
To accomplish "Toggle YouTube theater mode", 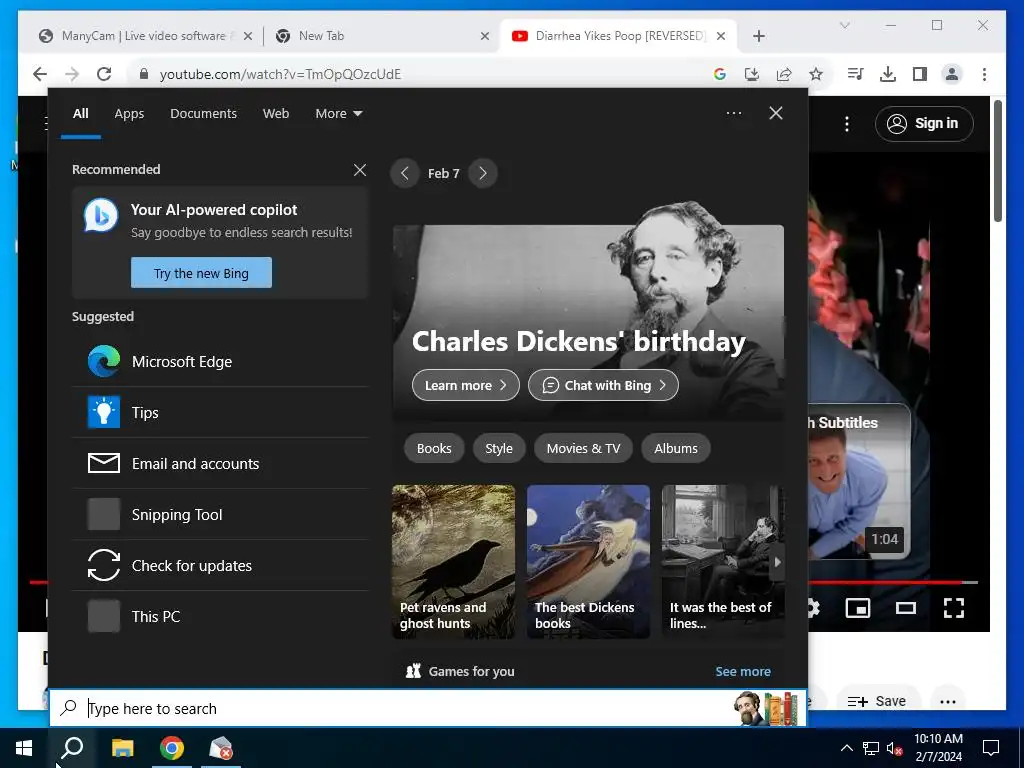I will [906, 608].
